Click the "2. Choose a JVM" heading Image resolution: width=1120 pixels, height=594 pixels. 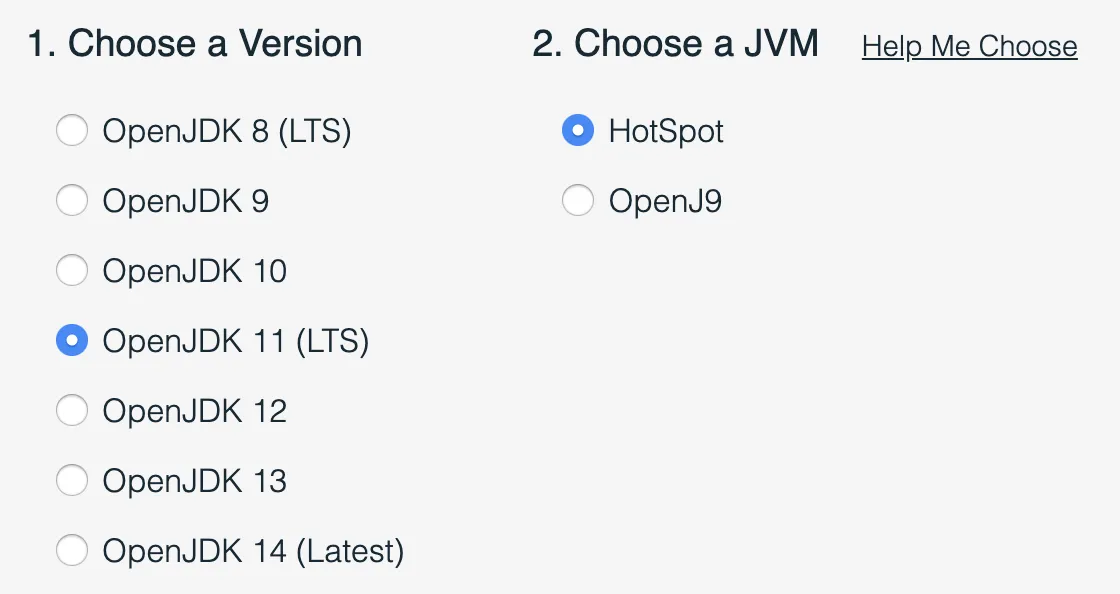pyautogui.click(x=675, y=44)
